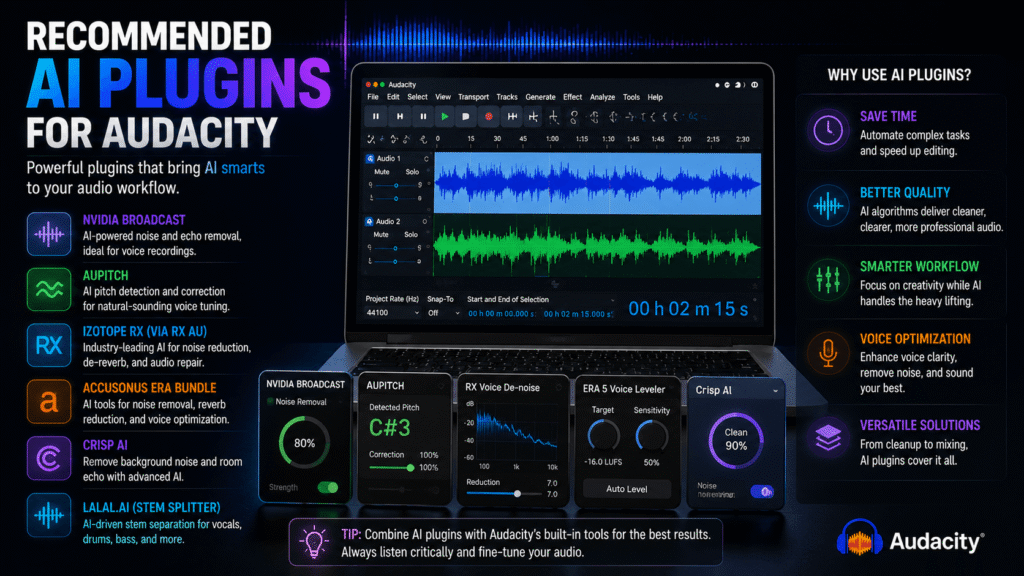Viewport: 1024px width, 576px height.
Task: Click the large 00 h 02 m 15 s display
Action: click(x=688, y=309)
